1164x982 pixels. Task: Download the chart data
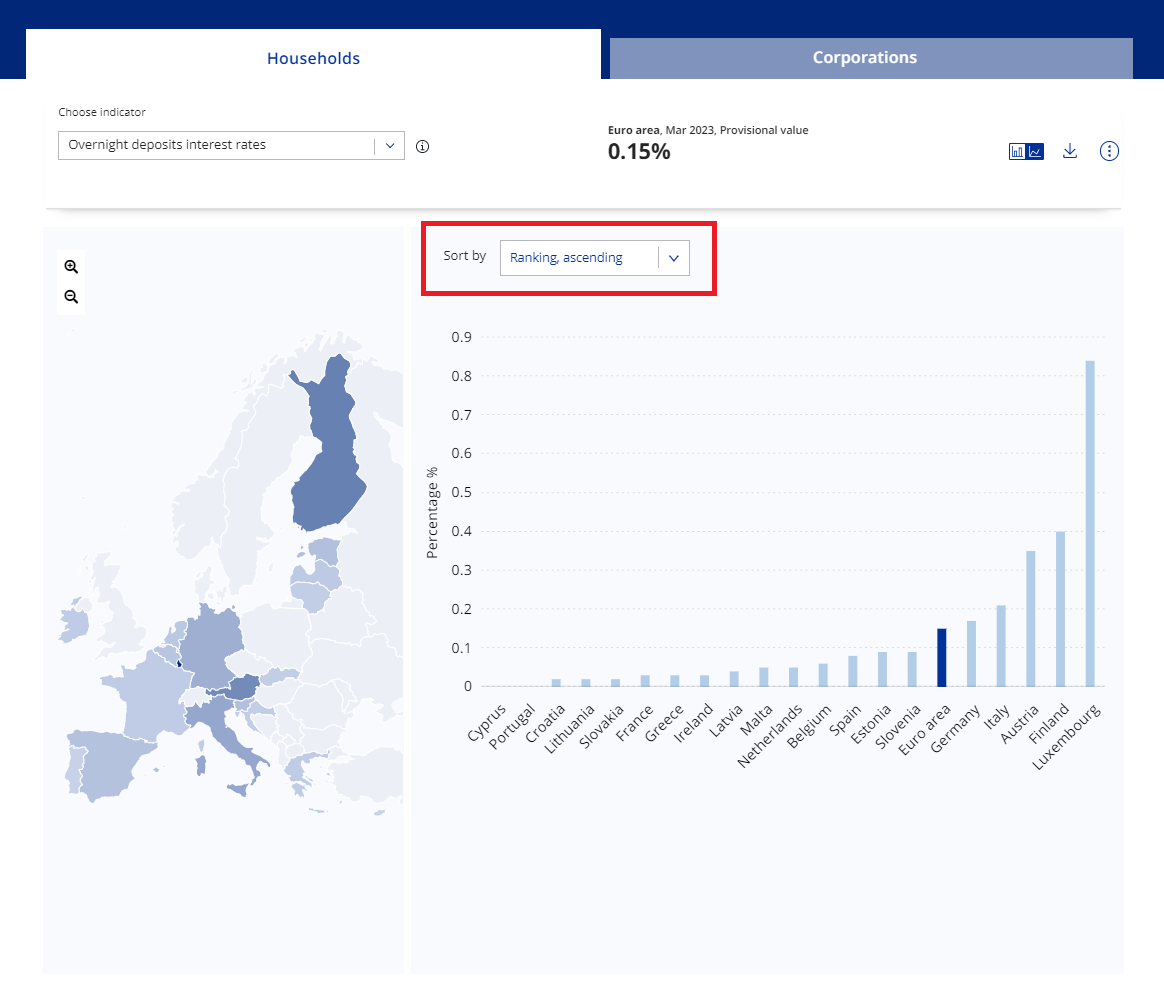click(1069, 151)
